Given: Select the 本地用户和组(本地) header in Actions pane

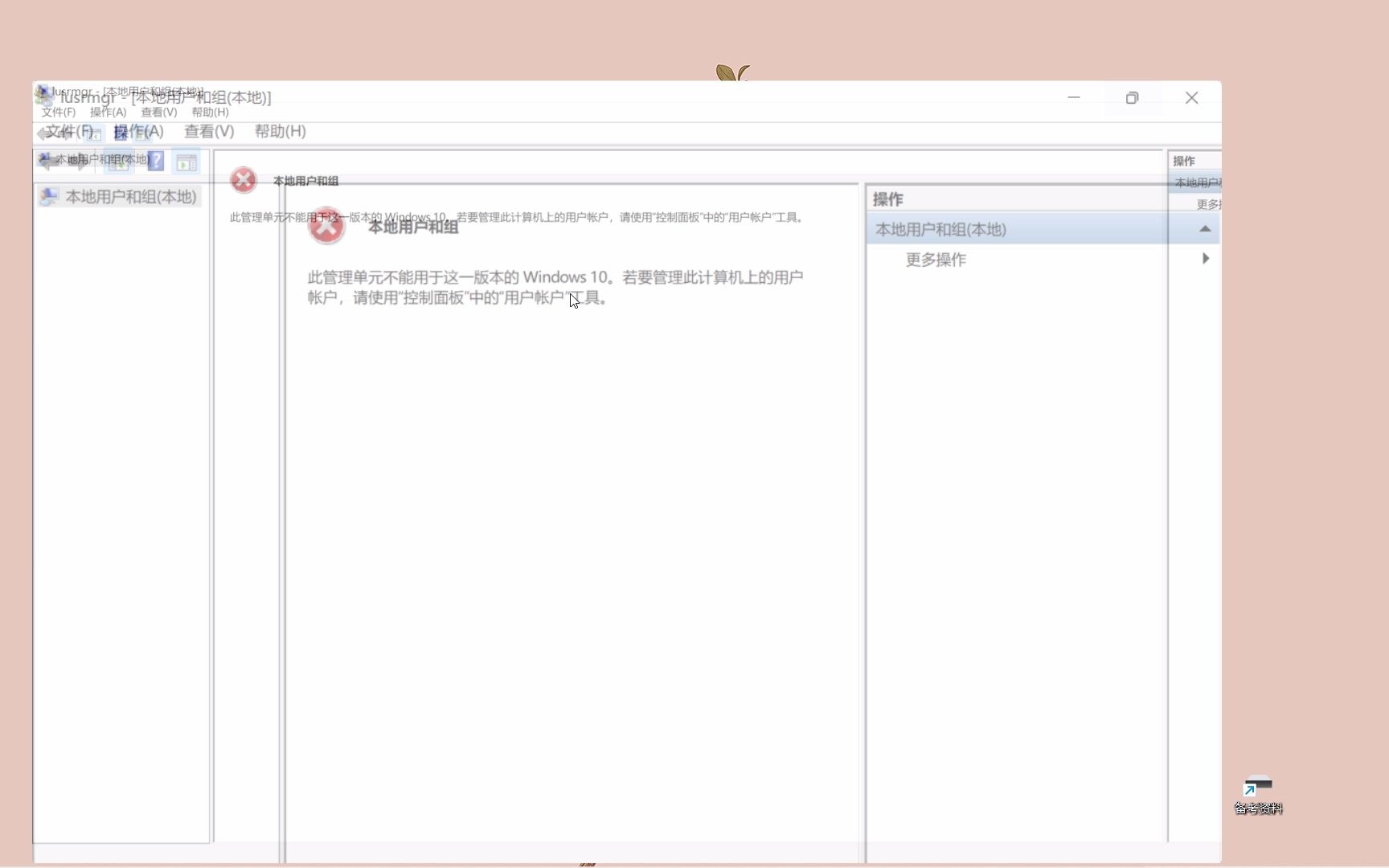Looking at the screenshot, I should tap(939, 229).
